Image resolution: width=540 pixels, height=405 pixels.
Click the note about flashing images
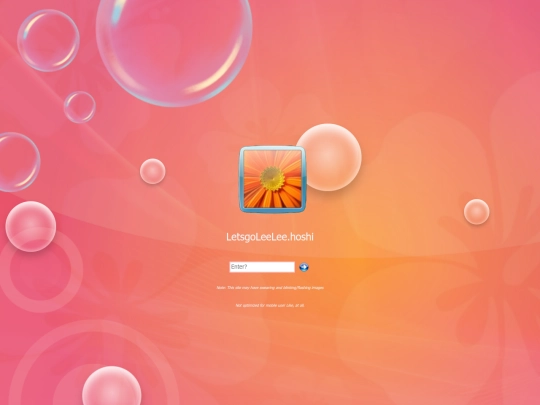[x=270, y=288]
